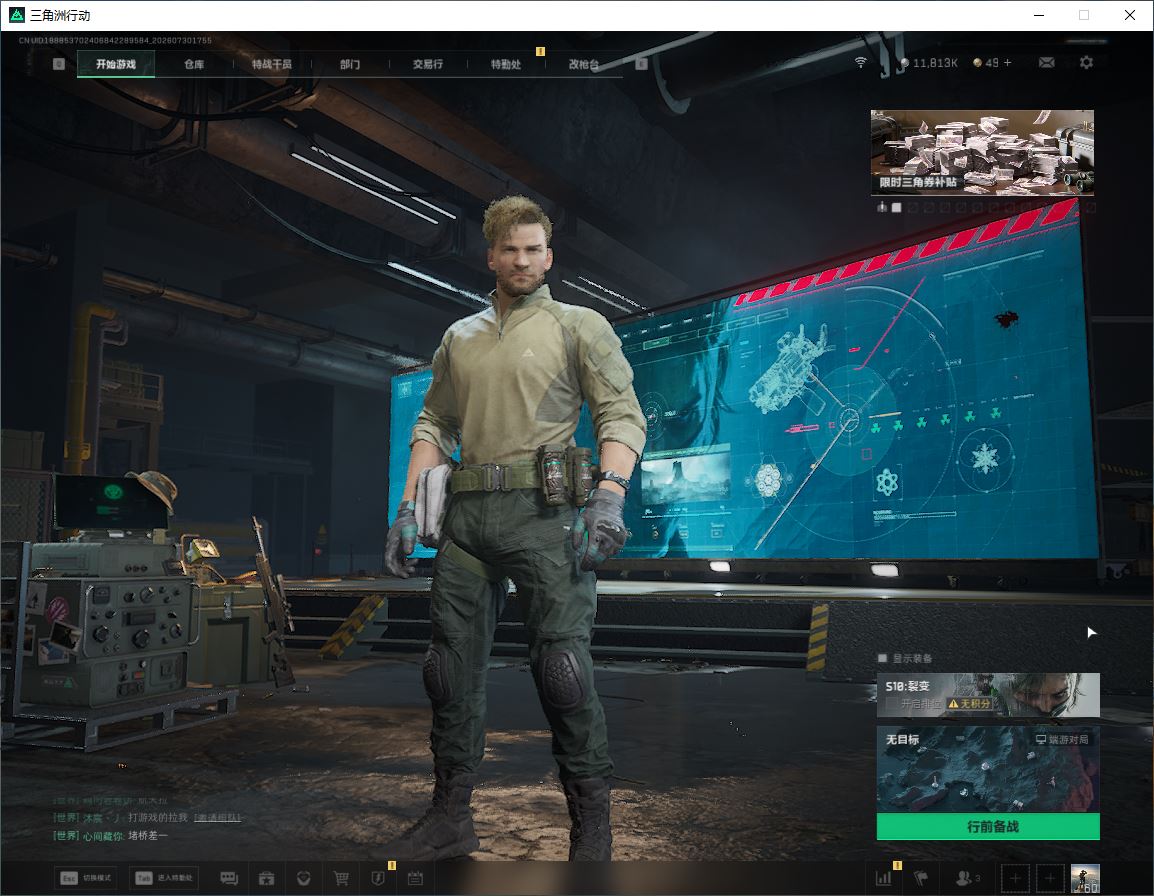Click the 端游对局 mode label

(1062, 739)
